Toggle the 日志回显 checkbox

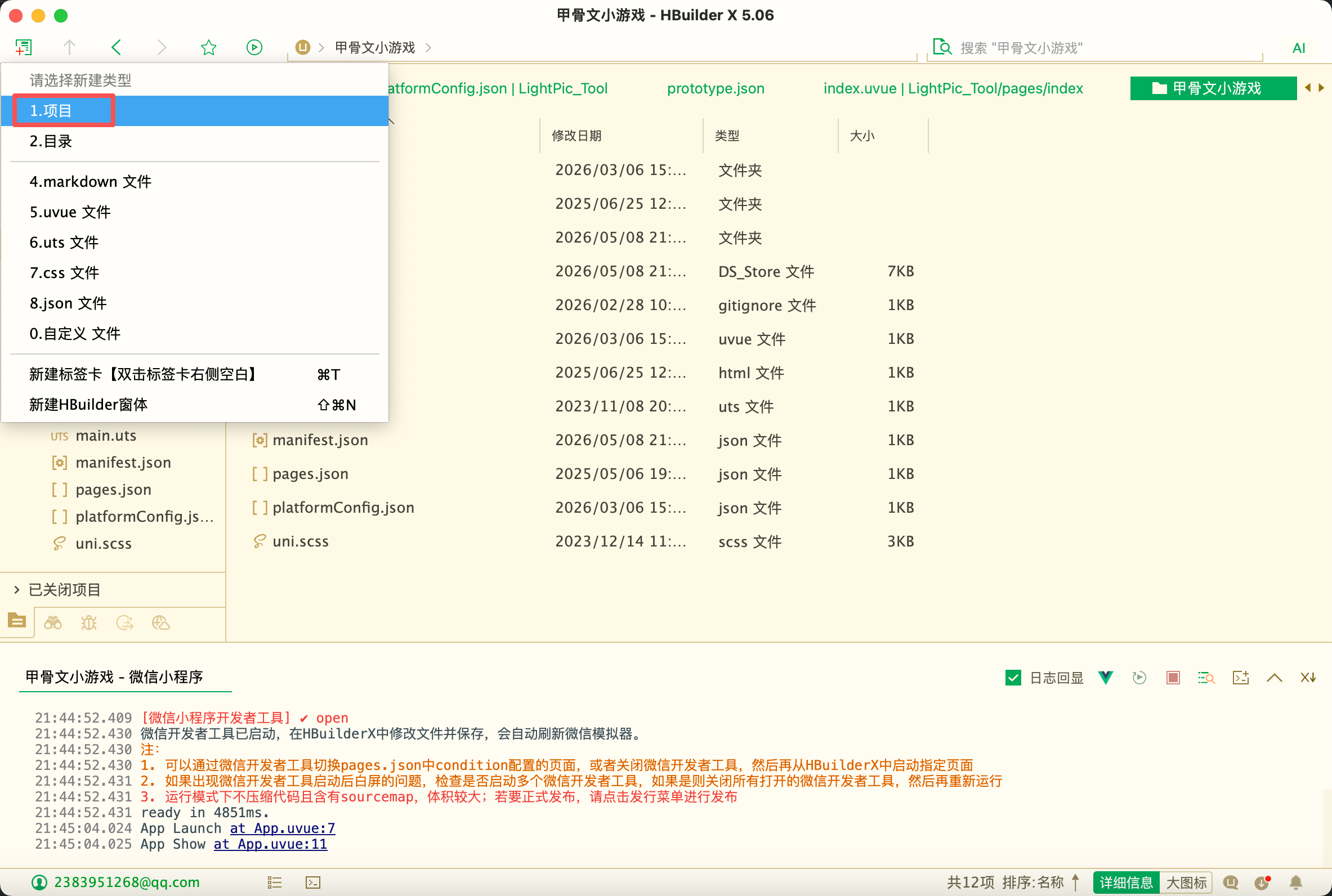tap(1013, 678)
